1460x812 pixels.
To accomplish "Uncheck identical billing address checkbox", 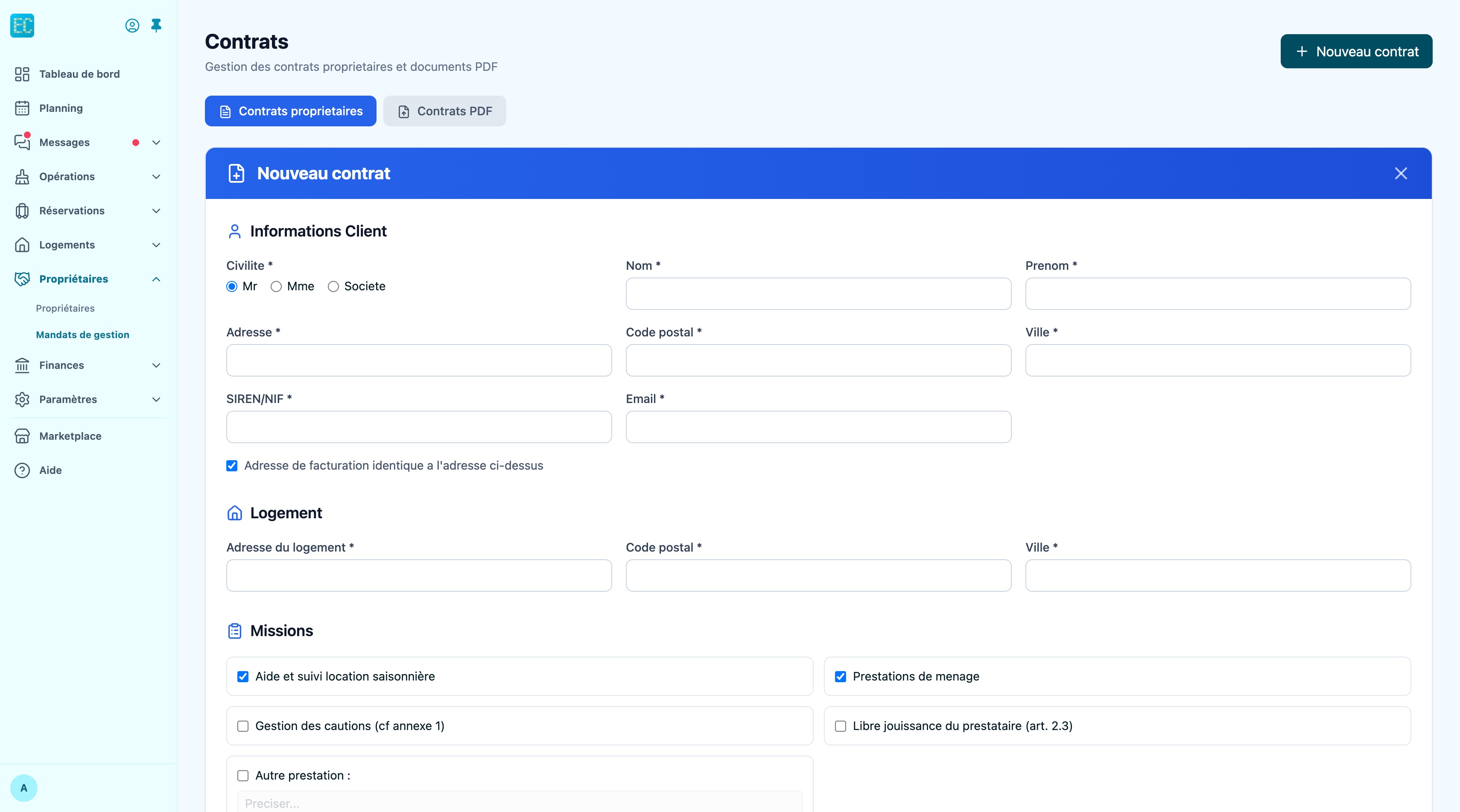I will pyautogui.click(x=232, y=466).
